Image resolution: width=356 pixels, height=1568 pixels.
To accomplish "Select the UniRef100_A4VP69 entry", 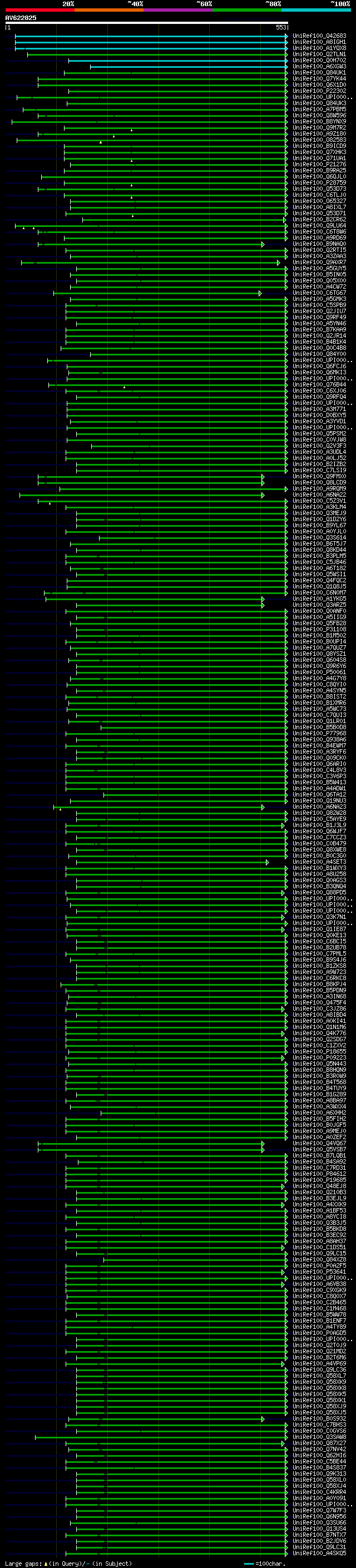I will [x=319, y=1363].
